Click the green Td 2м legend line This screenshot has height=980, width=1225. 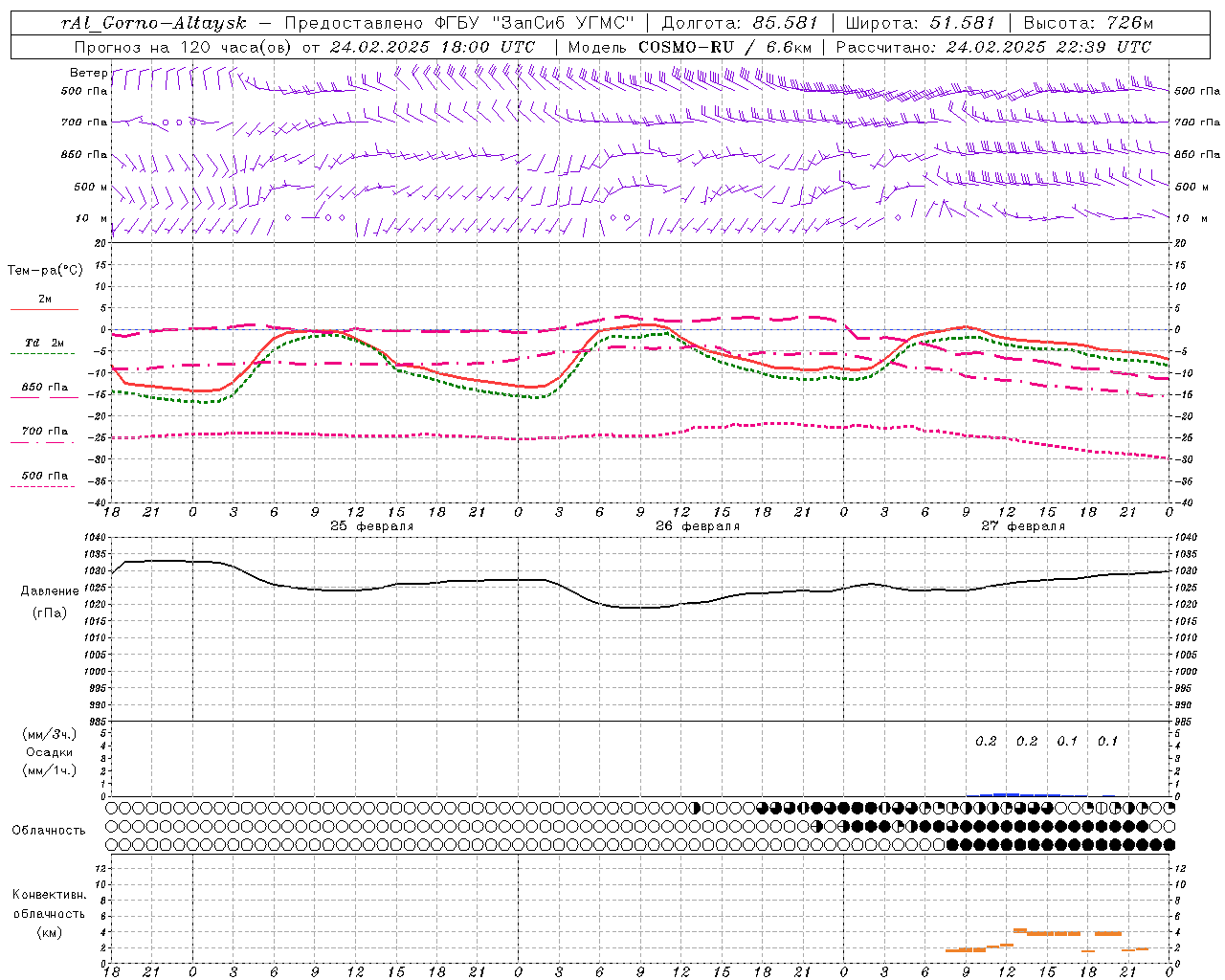tap(43, 353)
